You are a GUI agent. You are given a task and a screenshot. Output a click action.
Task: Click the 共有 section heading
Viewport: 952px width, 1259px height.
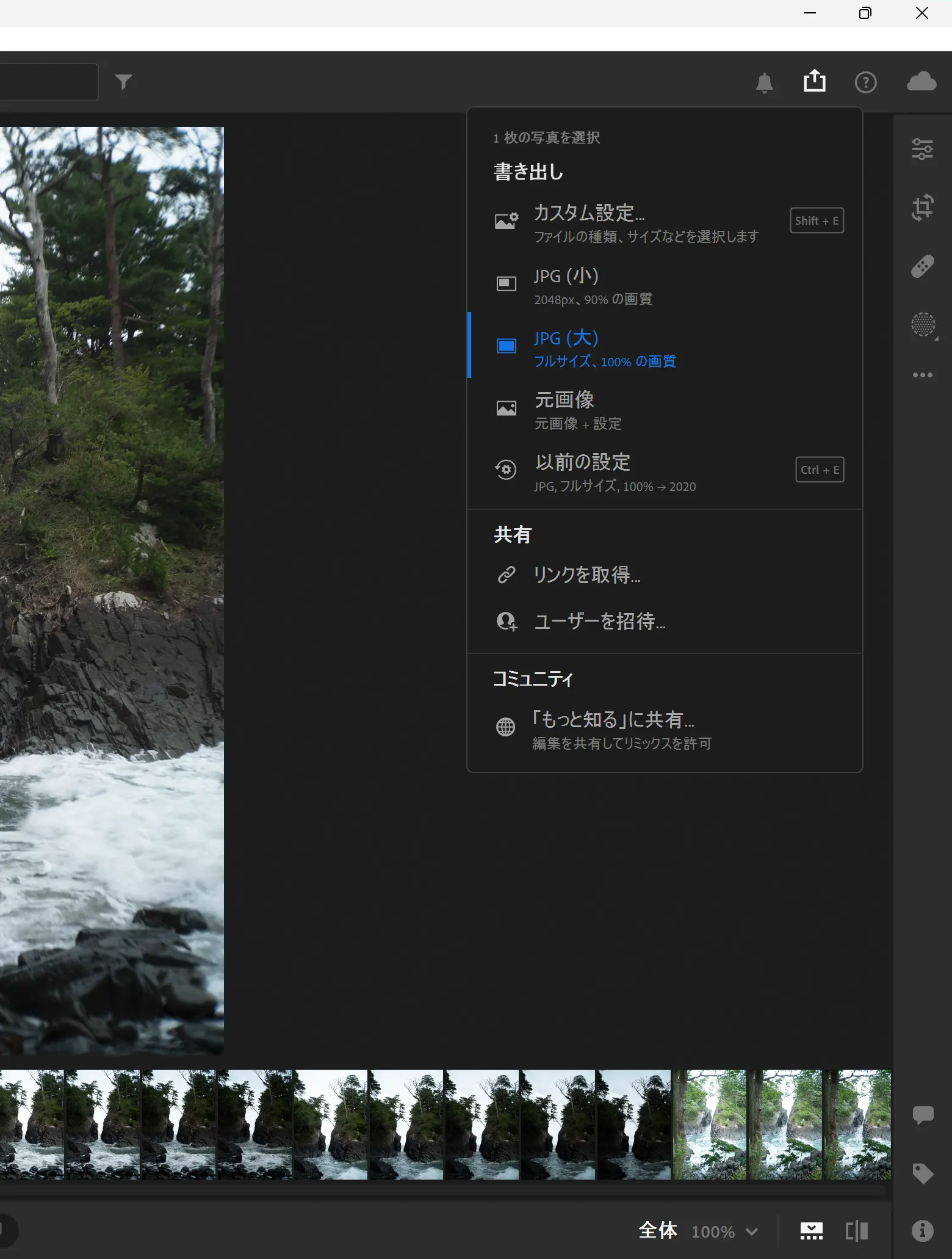[x=513, y=535]
